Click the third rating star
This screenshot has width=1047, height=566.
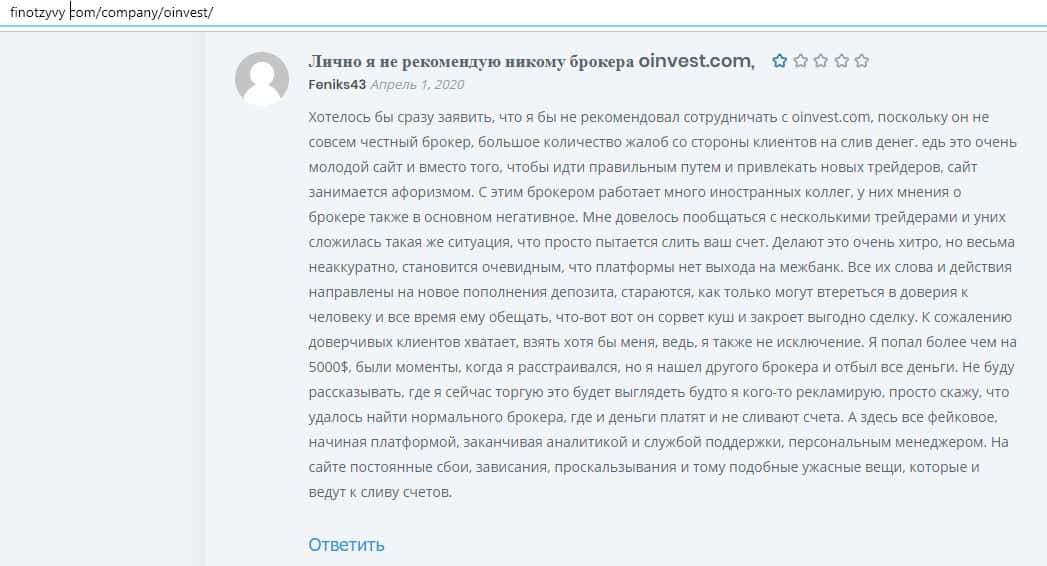tap(821, 61)
